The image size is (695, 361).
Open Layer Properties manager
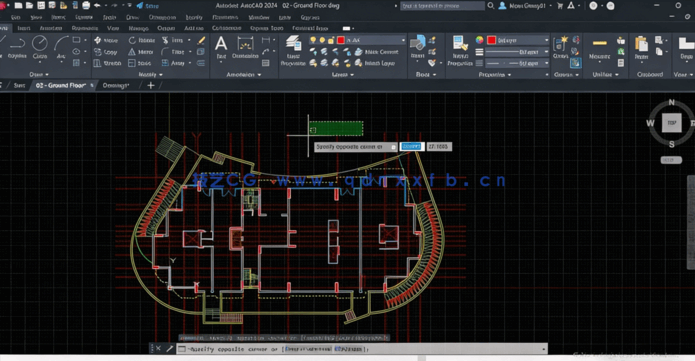pos(293,51)
